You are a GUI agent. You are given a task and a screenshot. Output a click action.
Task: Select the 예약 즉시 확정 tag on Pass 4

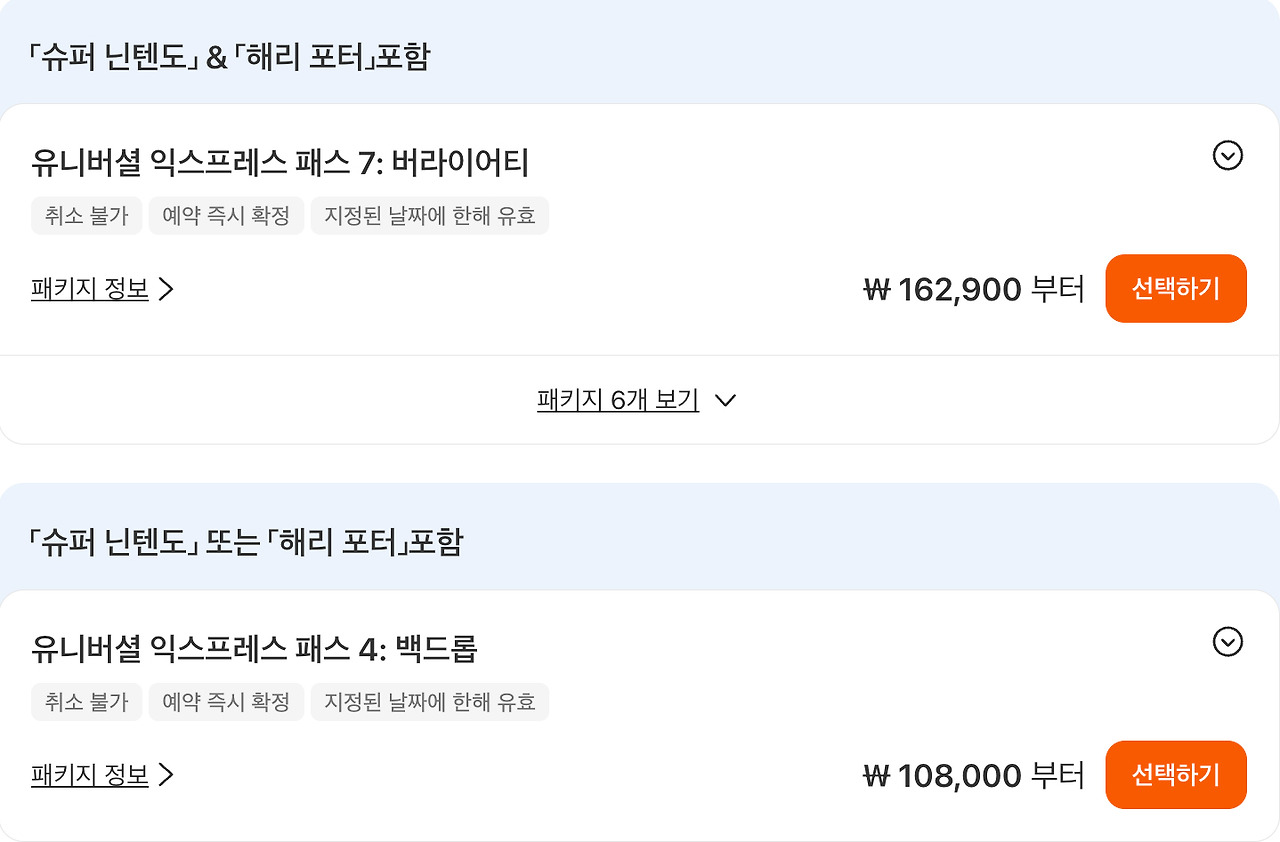[x=226, y=702]
